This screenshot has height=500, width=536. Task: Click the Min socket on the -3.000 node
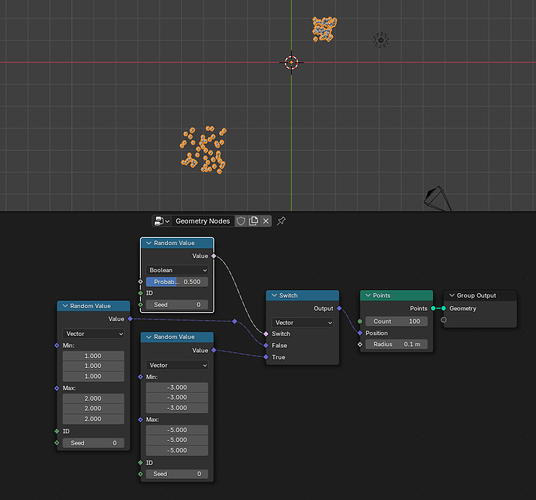pyautogui.click(x=140, y=377)
